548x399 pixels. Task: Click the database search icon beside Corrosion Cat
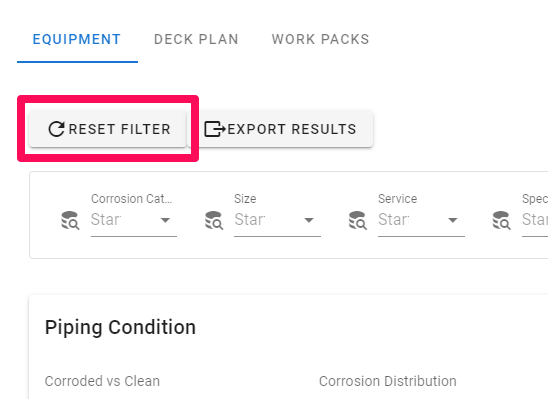70,220
